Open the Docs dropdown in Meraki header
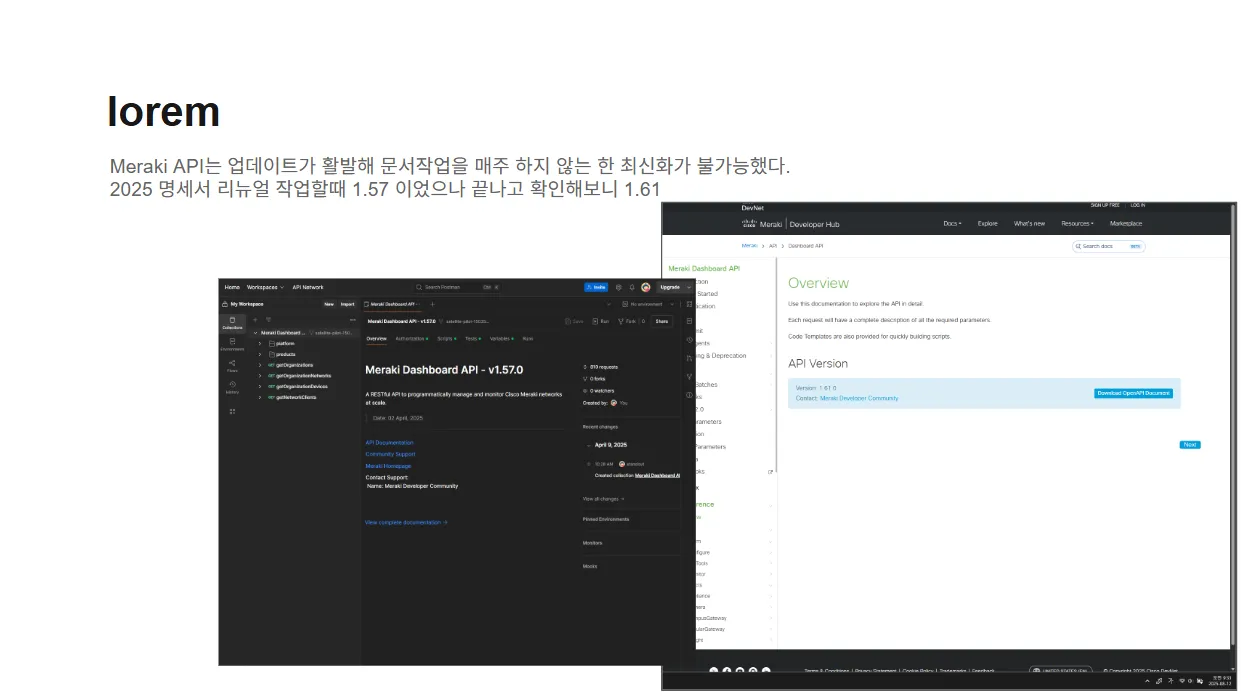This screenshot has height=699, width=1253. click(952, 224)
